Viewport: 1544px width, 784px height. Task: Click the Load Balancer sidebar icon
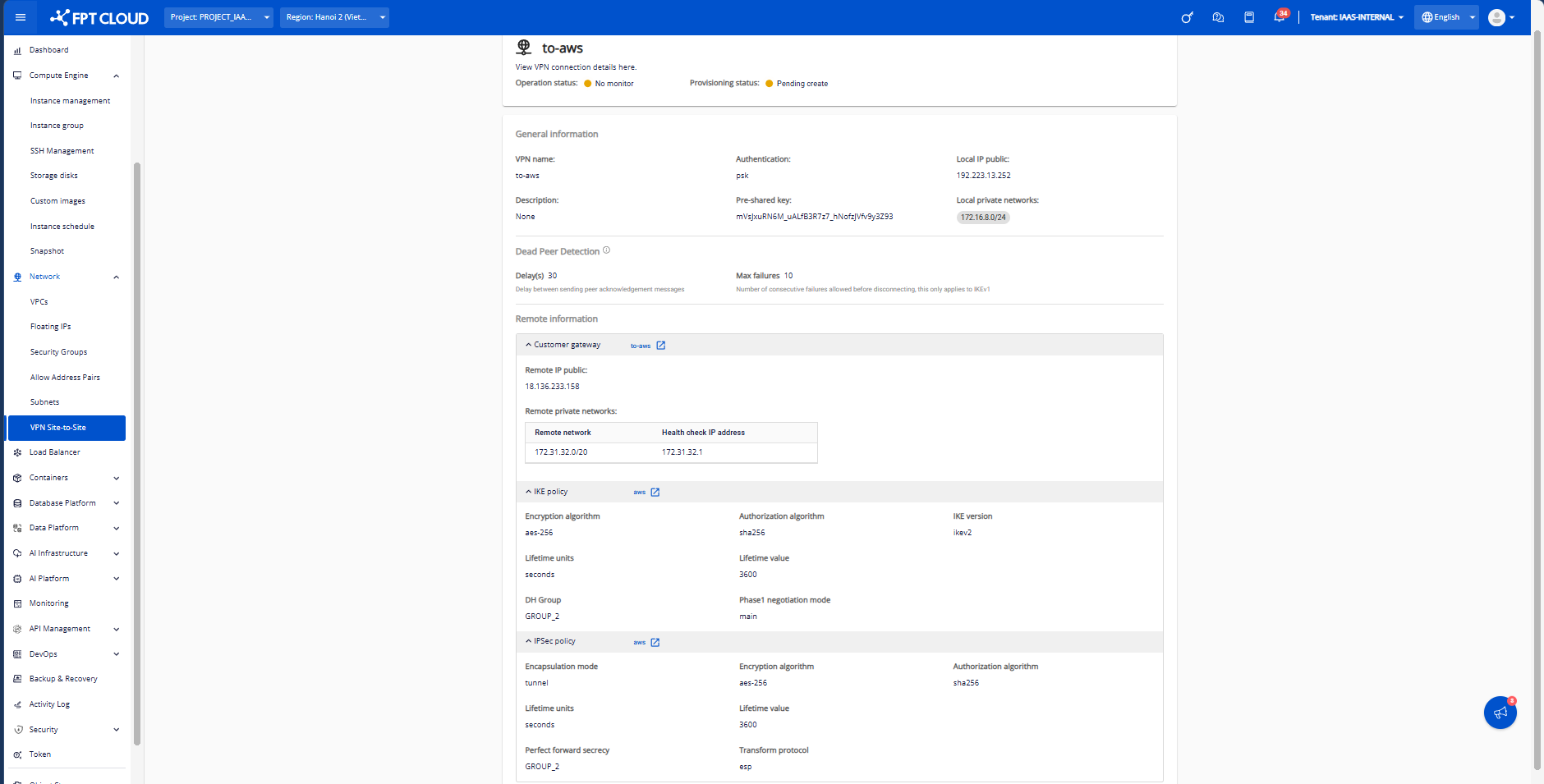pyautogui.click(x=17, y=452)
